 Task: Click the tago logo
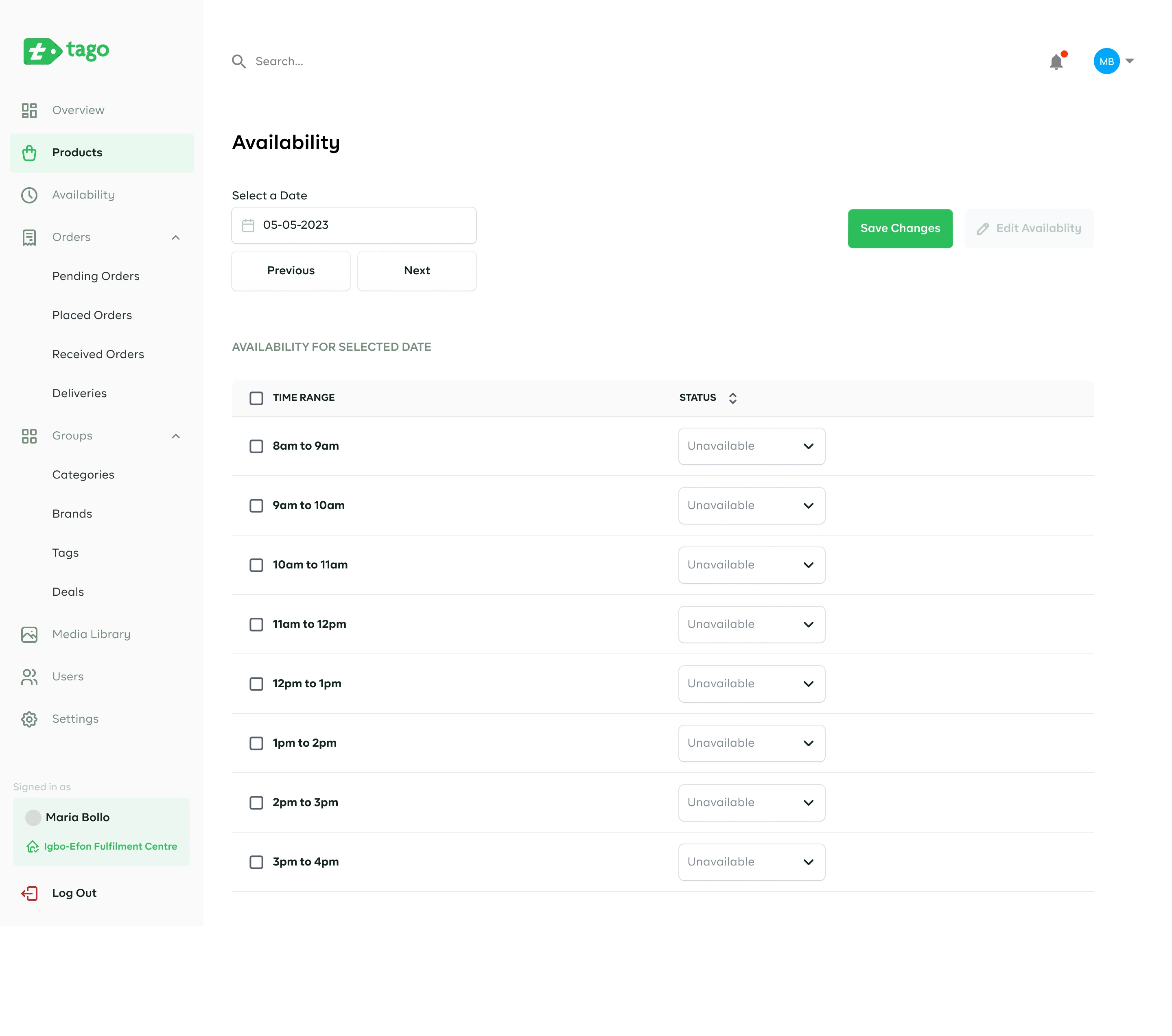coord(66,51)
